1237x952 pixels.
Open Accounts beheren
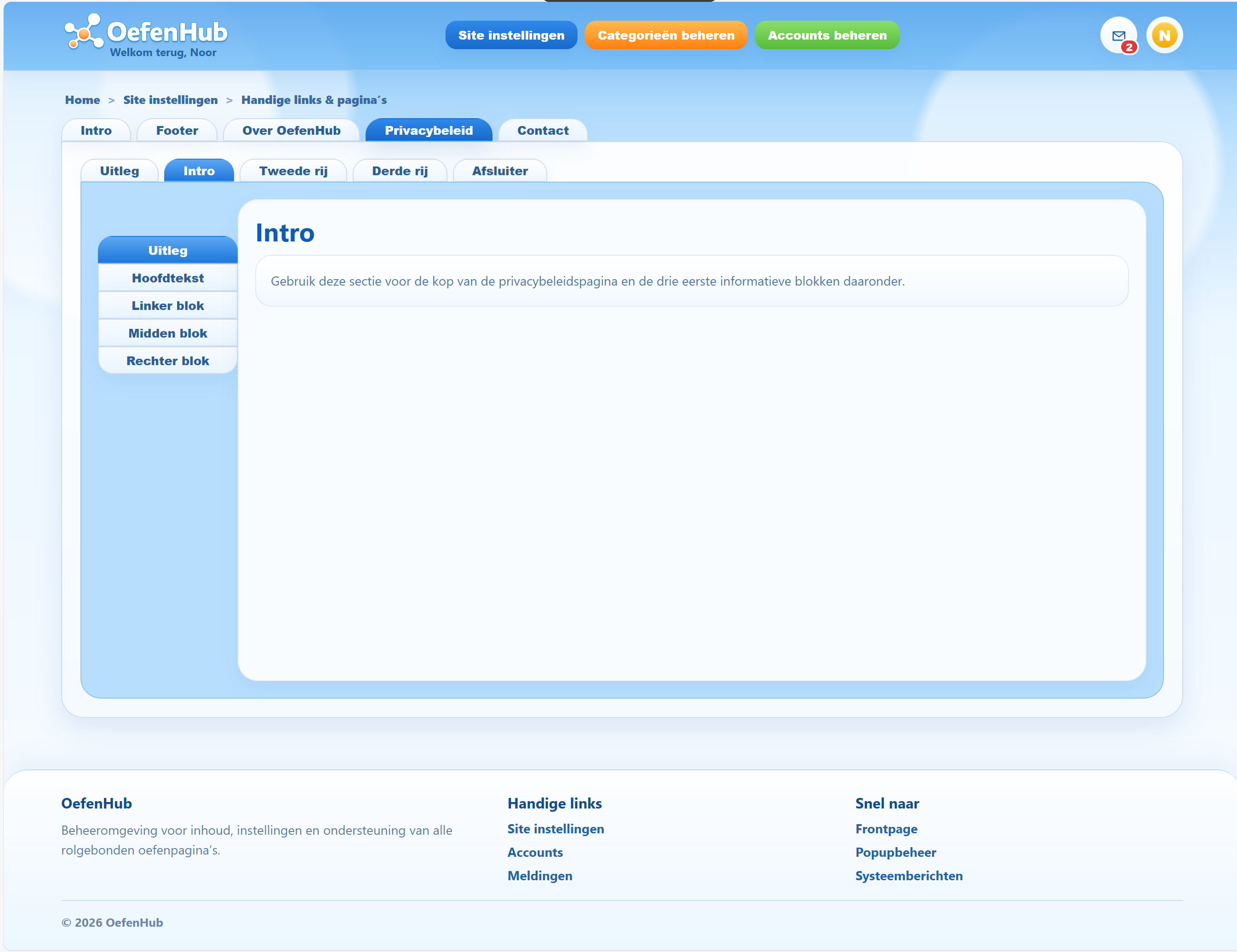(x=827, y=35)
